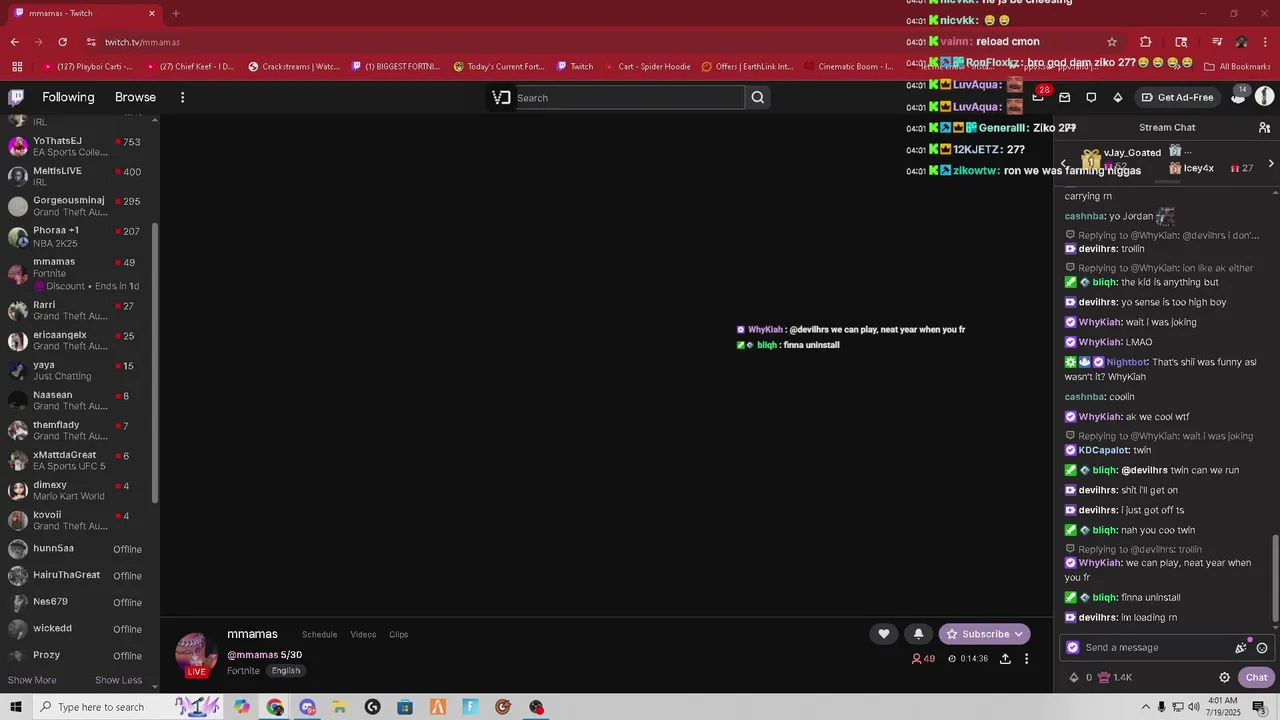The image size is (1280, 720).
Task: Share the stream with the share icon
Action: pyautogui.click(x=1005, y=659)
